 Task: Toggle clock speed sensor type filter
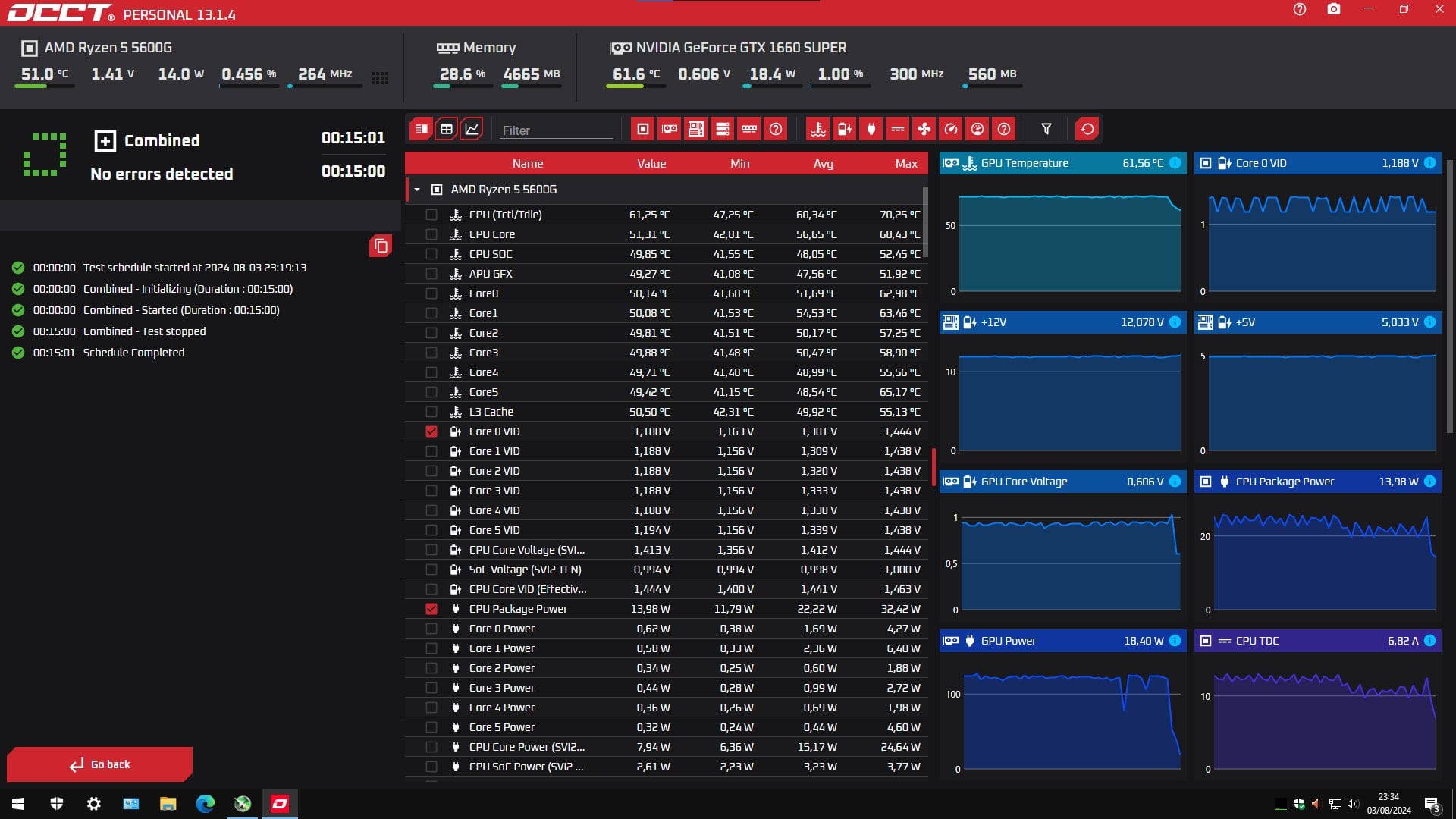pyautogui.click(x=951, y=129)
